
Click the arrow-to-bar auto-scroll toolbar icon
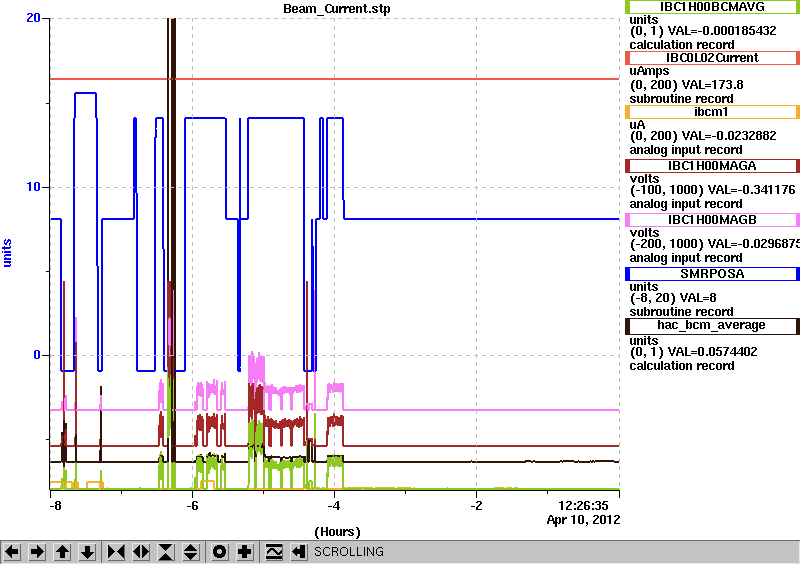point(298,552)
